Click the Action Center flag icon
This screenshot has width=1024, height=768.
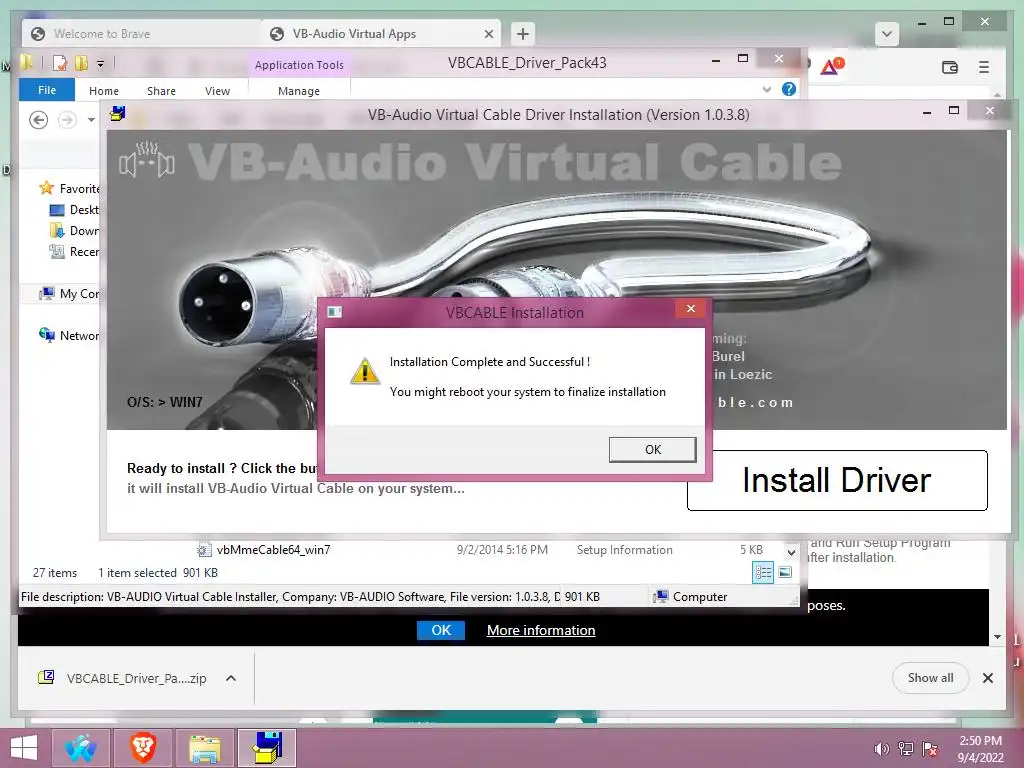(x=929, y=749)
